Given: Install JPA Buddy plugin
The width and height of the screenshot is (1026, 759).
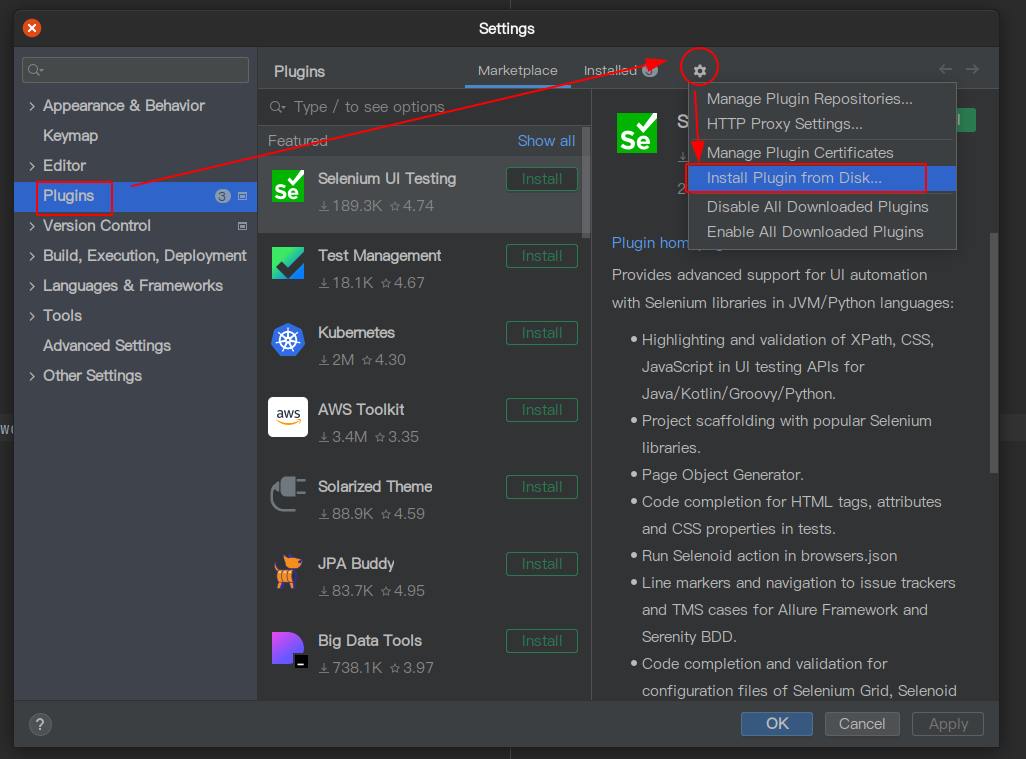Looking at the screenshot, I should click(542, 564).
